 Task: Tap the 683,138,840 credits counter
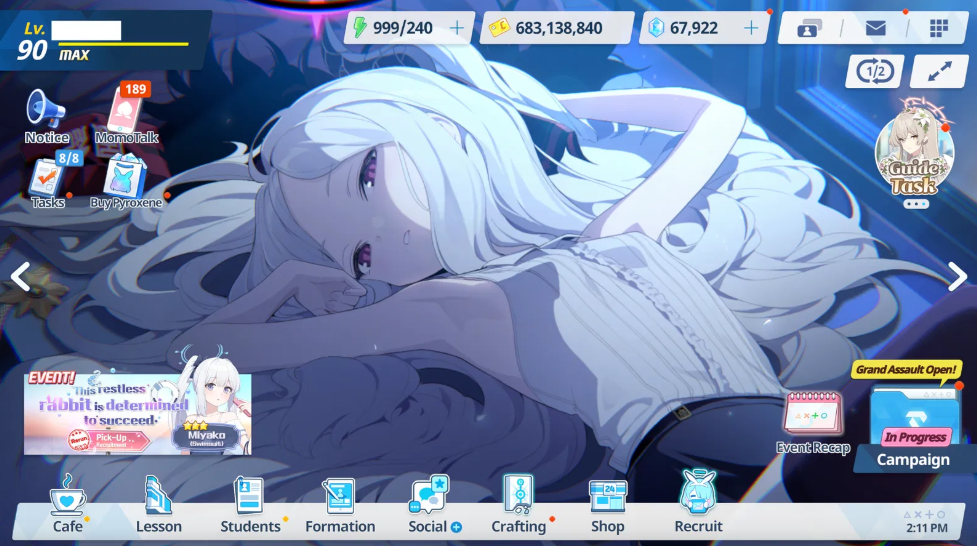pyautogui.click(x=558, y=28)
